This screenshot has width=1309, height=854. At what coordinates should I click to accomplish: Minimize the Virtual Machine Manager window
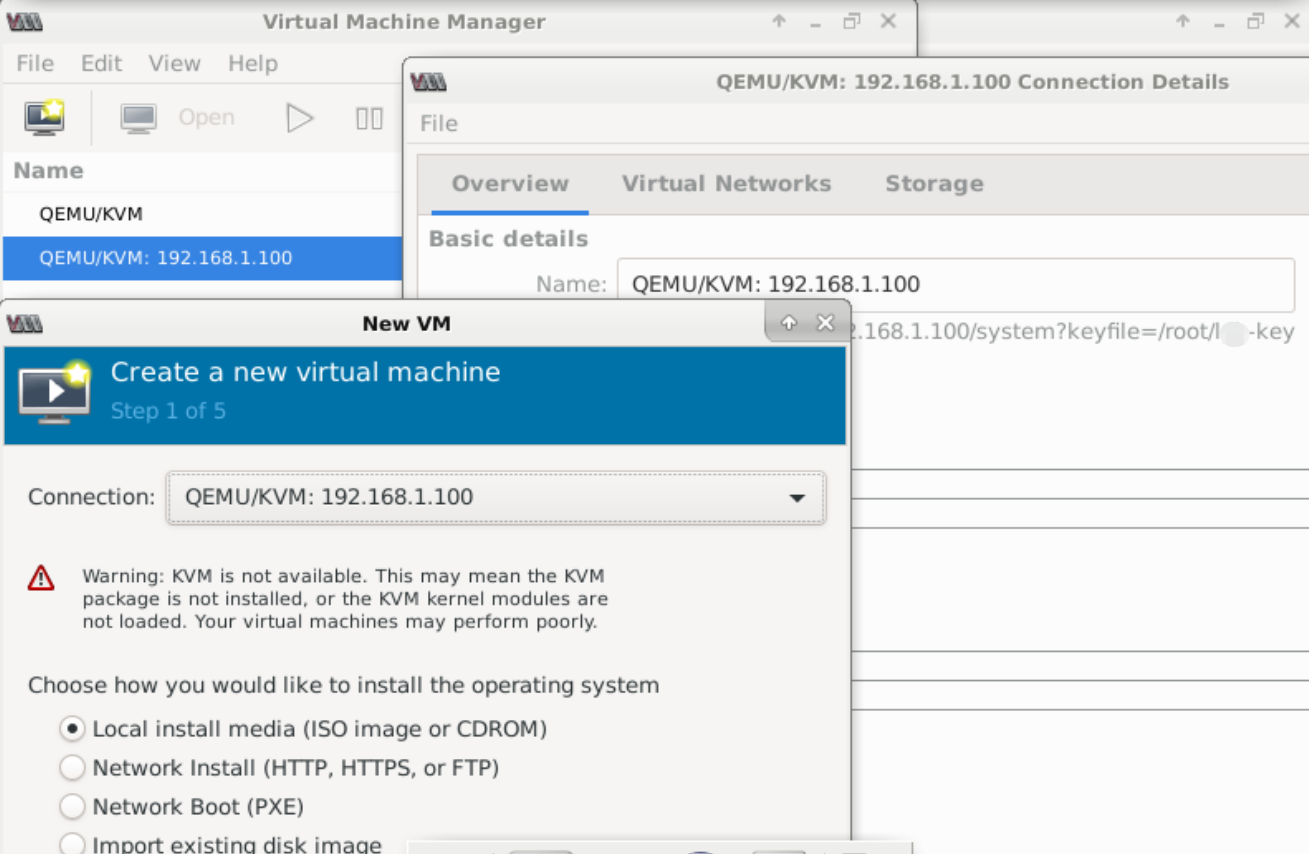pyautogui.click(x=816, y=22)
